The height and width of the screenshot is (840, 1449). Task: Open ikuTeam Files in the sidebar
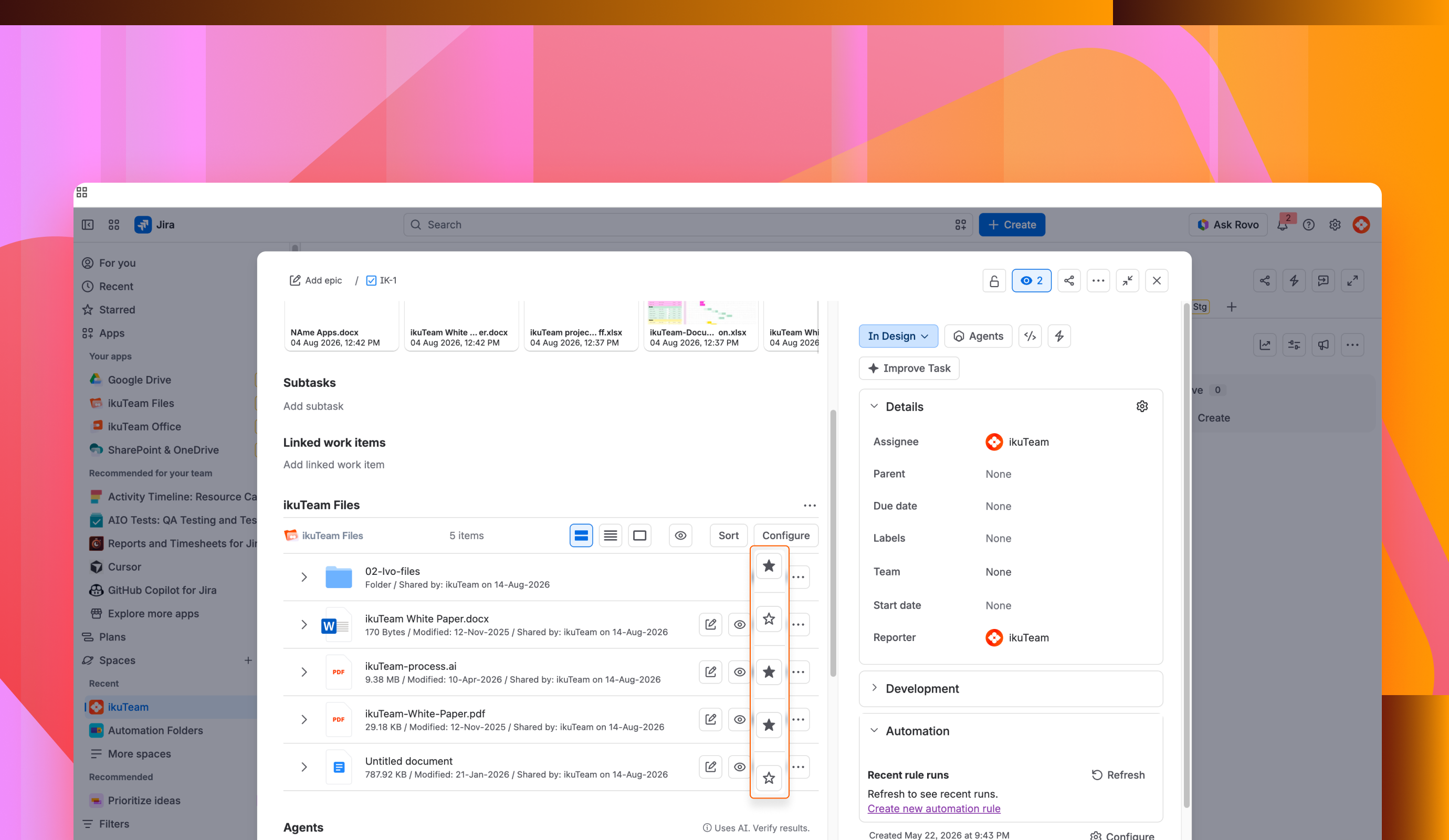[x=141, y=404]
